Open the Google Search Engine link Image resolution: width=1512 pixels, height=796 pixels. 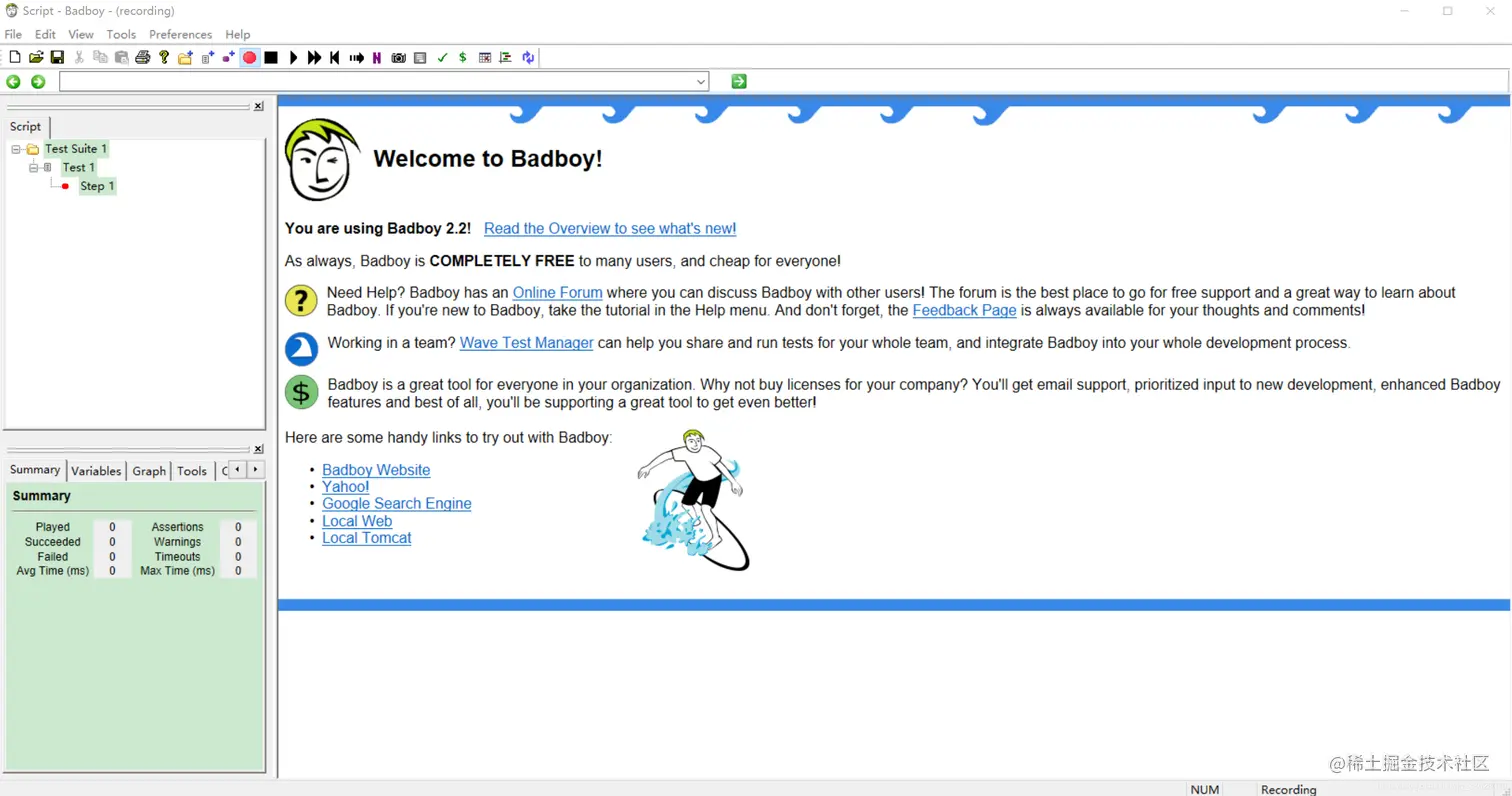pos(397,504)
